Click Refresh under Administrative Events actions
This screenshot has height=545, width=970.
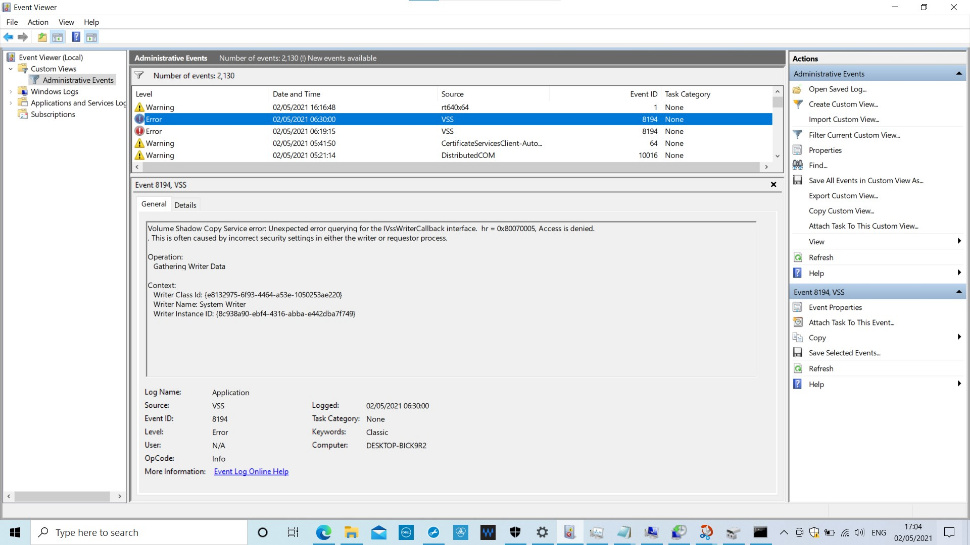(820, 257)
